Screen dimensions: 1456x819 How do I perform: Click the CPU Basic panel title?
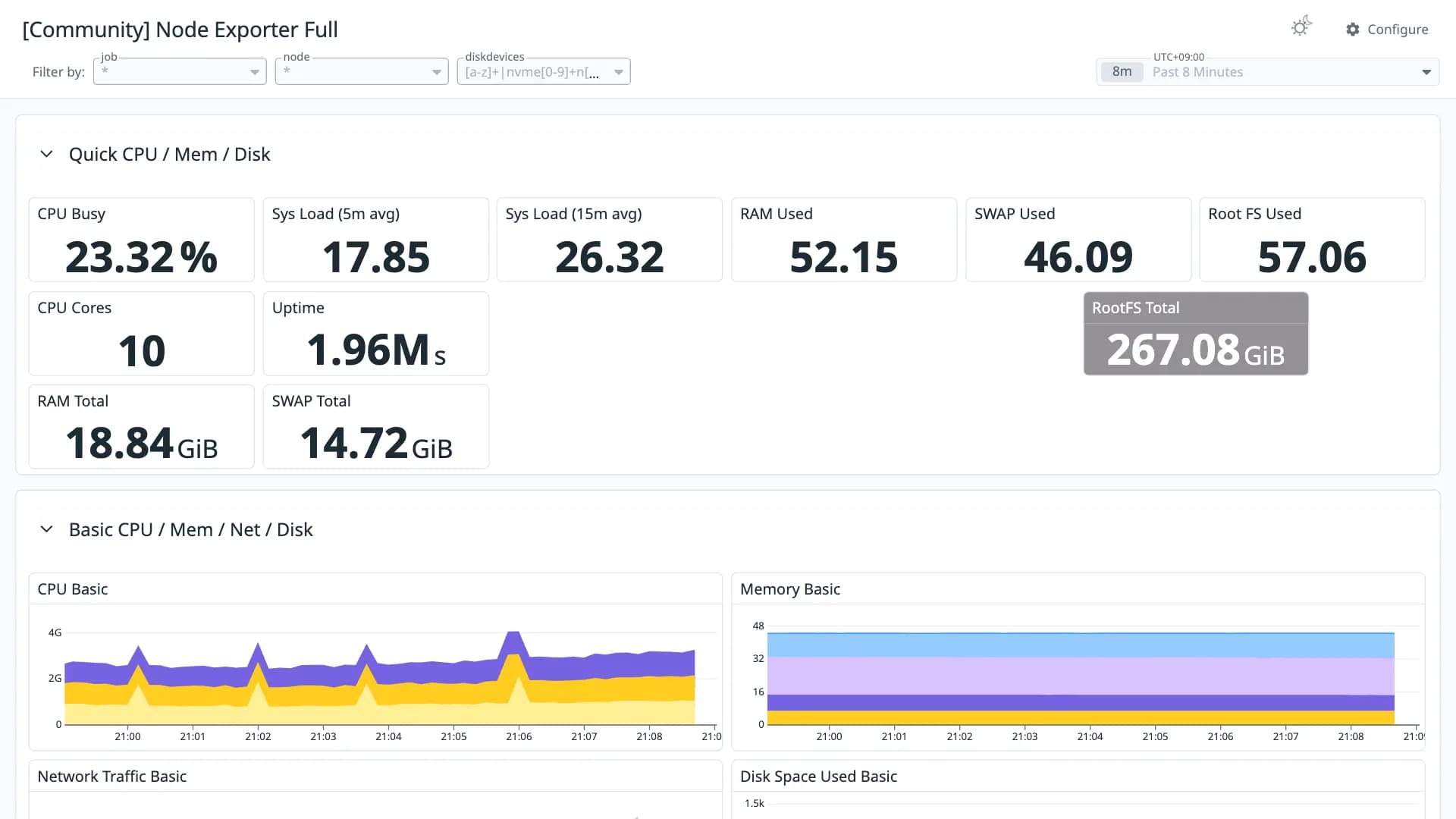(73, 589)
